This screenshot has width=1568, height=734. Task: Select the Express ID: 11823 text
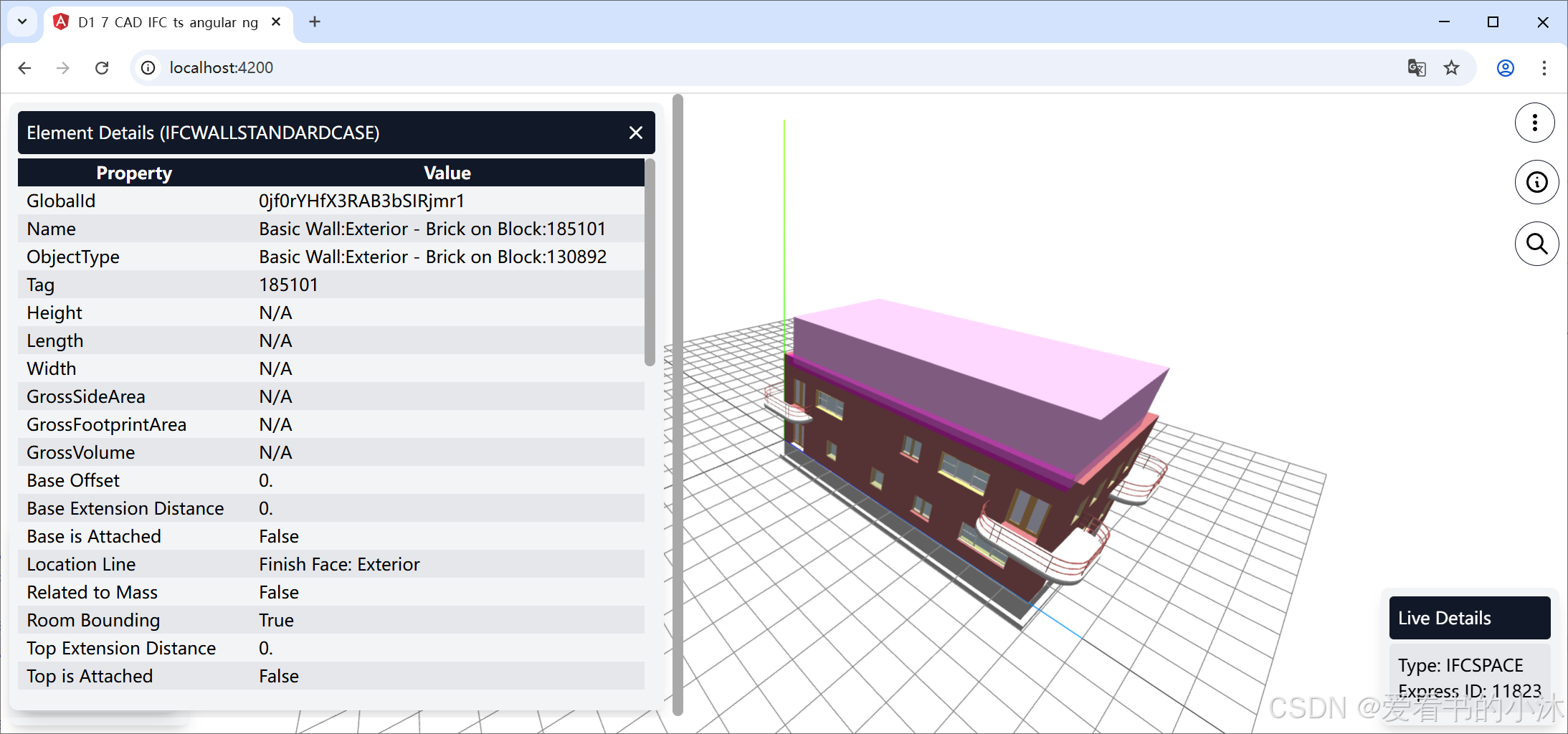pyautogui.click(x=1470, y=691)
